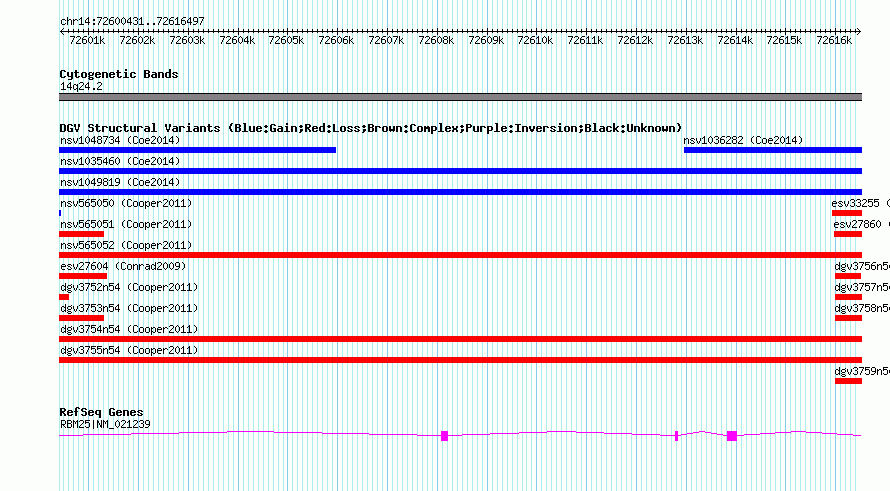Click the thin RBM25 exon near 72613k
This screenshot has width=890, height=491.
pyautogui.click(x=676, y=436)
